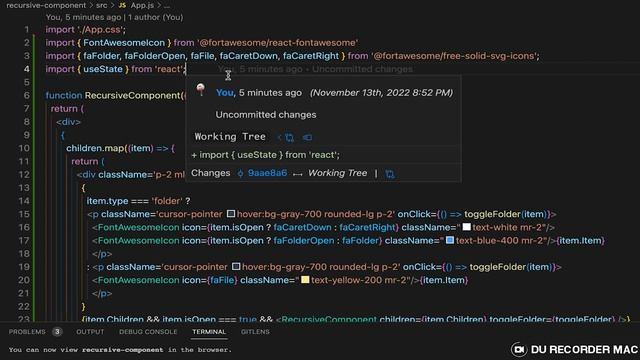
Task: Select the recursive-component breadcrumb
Action: (46, 6)
